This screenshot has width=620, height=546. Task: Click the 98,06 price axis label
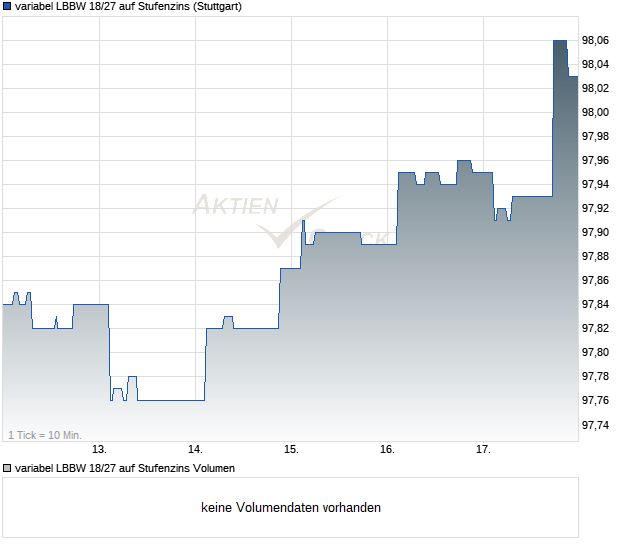tap(595, 40)
